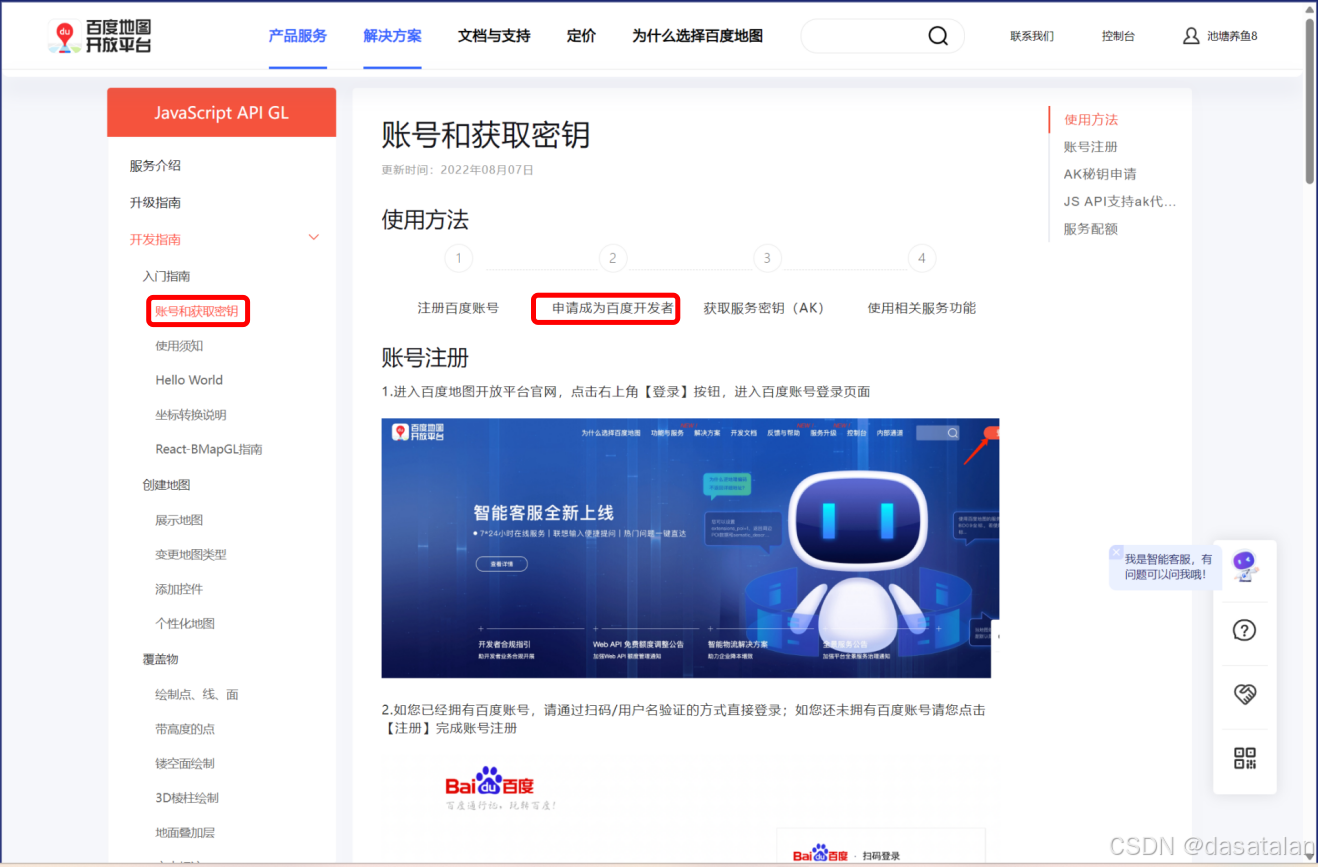Jump to 服务配额 in page outline
This screenshot has height=868, width=1319.
click(x=1091, y=229)
